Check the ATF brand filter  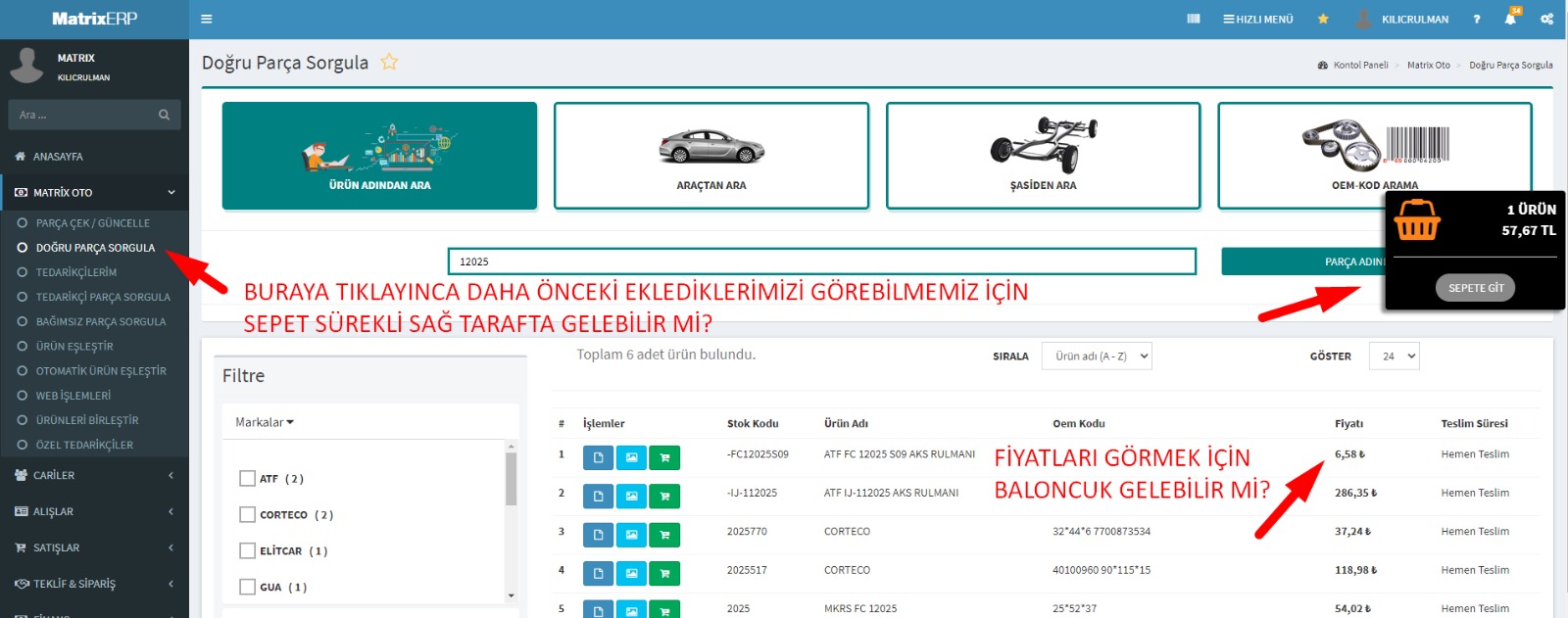(247, 479)
